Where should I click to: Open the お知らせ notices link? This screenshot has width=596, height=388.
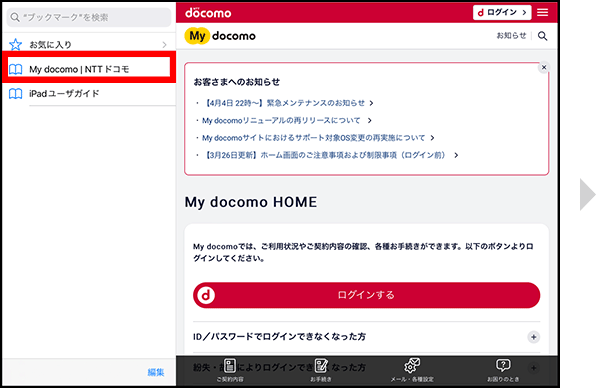(512, 35)
